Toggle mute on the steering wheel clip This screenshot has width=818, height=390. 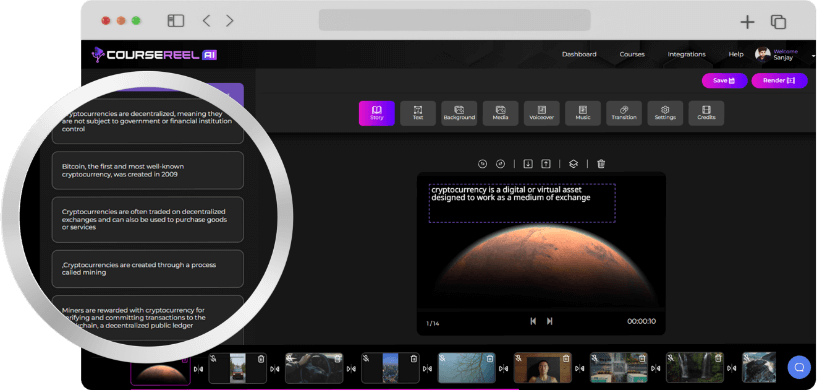(290, 359)
